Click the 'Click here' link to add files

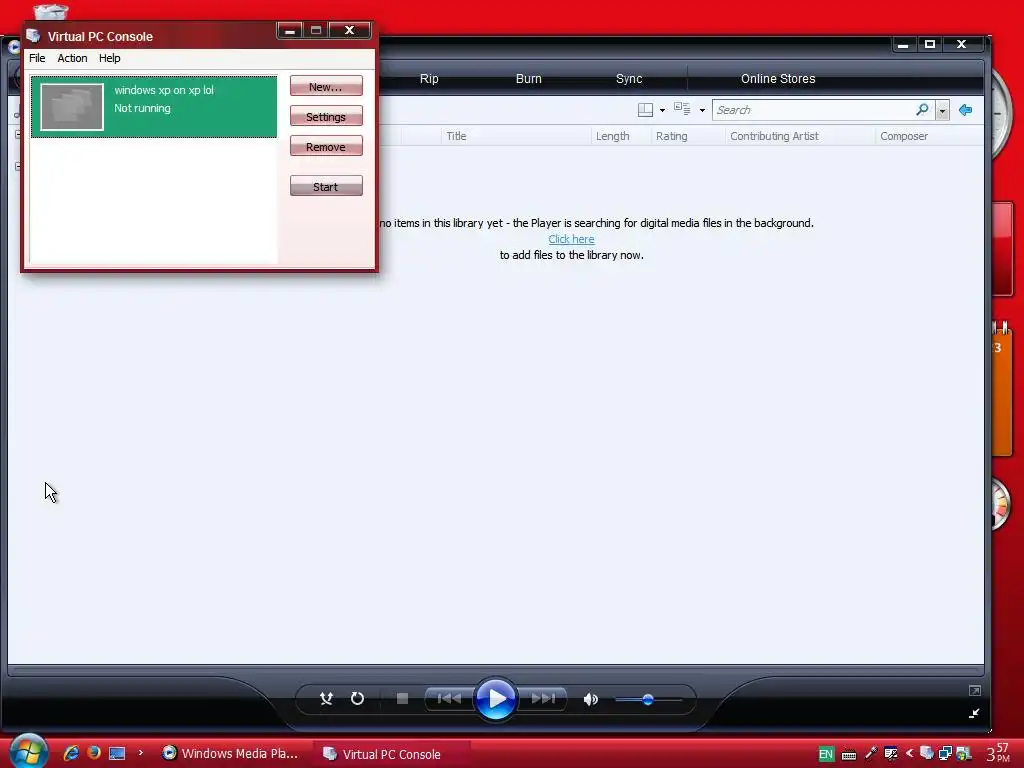(x=571, y=239)
